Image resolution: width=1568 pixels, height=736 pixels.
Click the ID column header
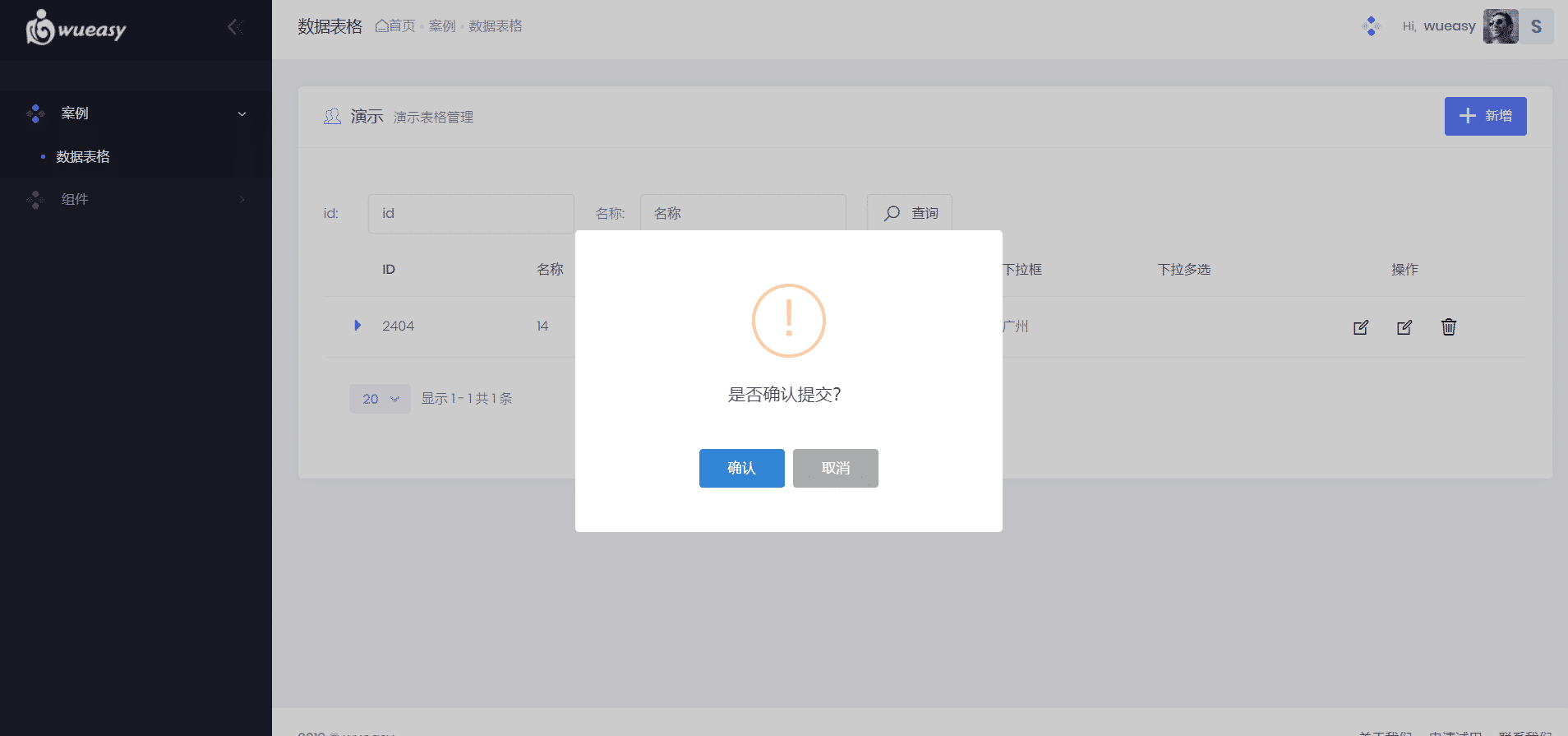pyautogui.click(x=389, y=270)
